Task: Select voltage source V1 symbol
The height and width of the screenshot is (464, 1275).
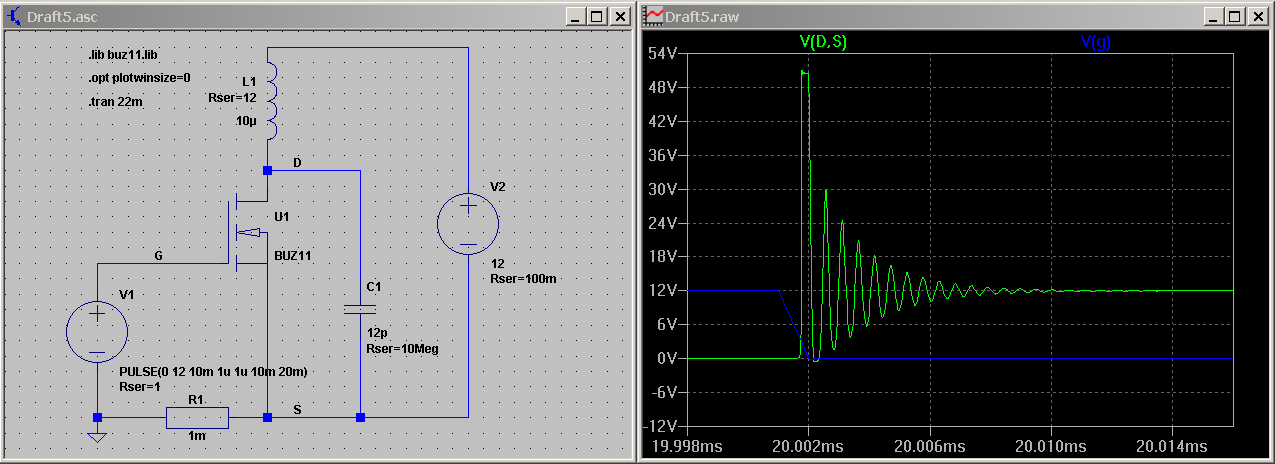Action: (97, 332)
